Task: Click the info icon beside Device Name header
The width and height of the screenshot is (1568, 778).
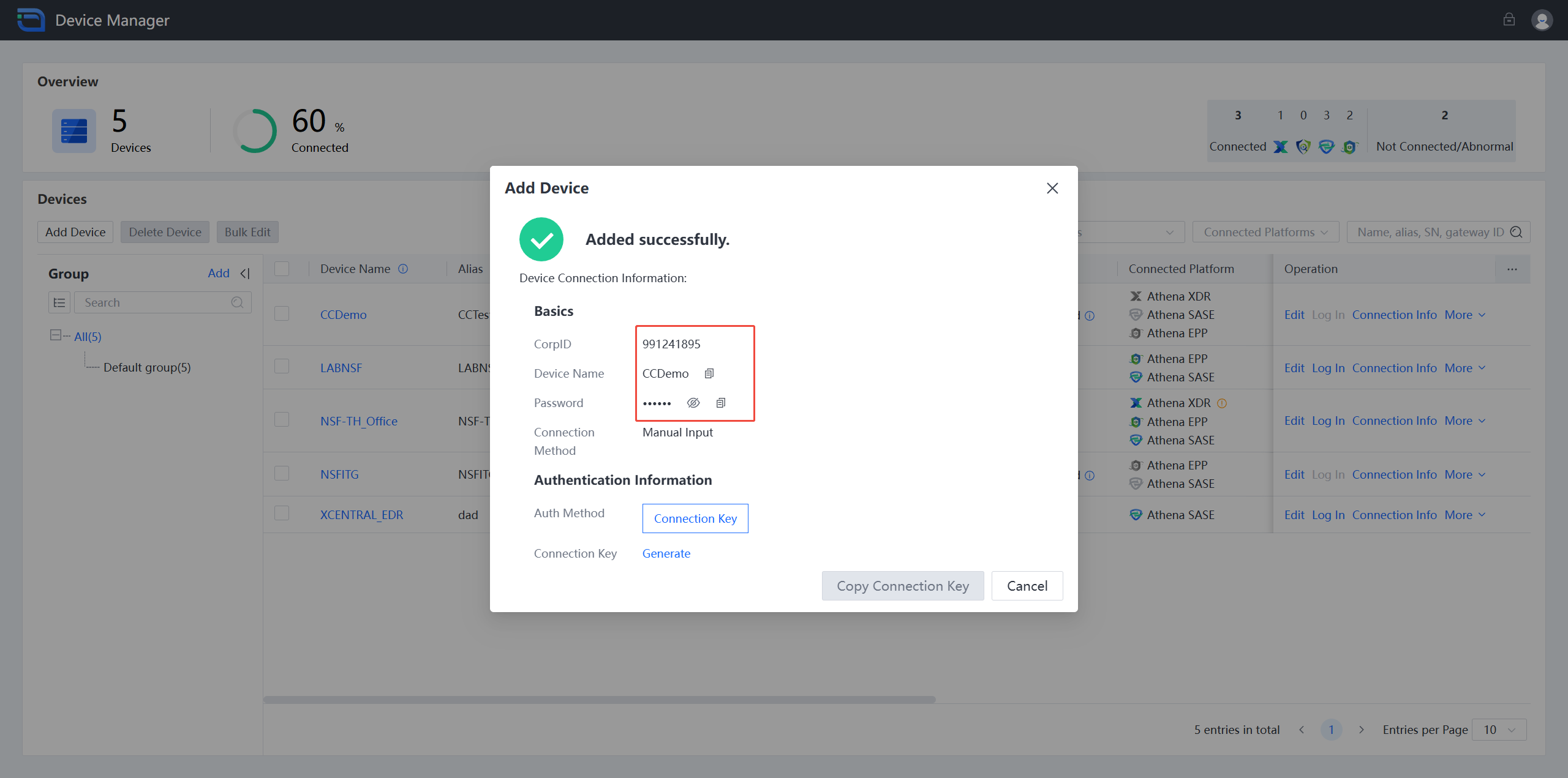Action: click(403, 268)
